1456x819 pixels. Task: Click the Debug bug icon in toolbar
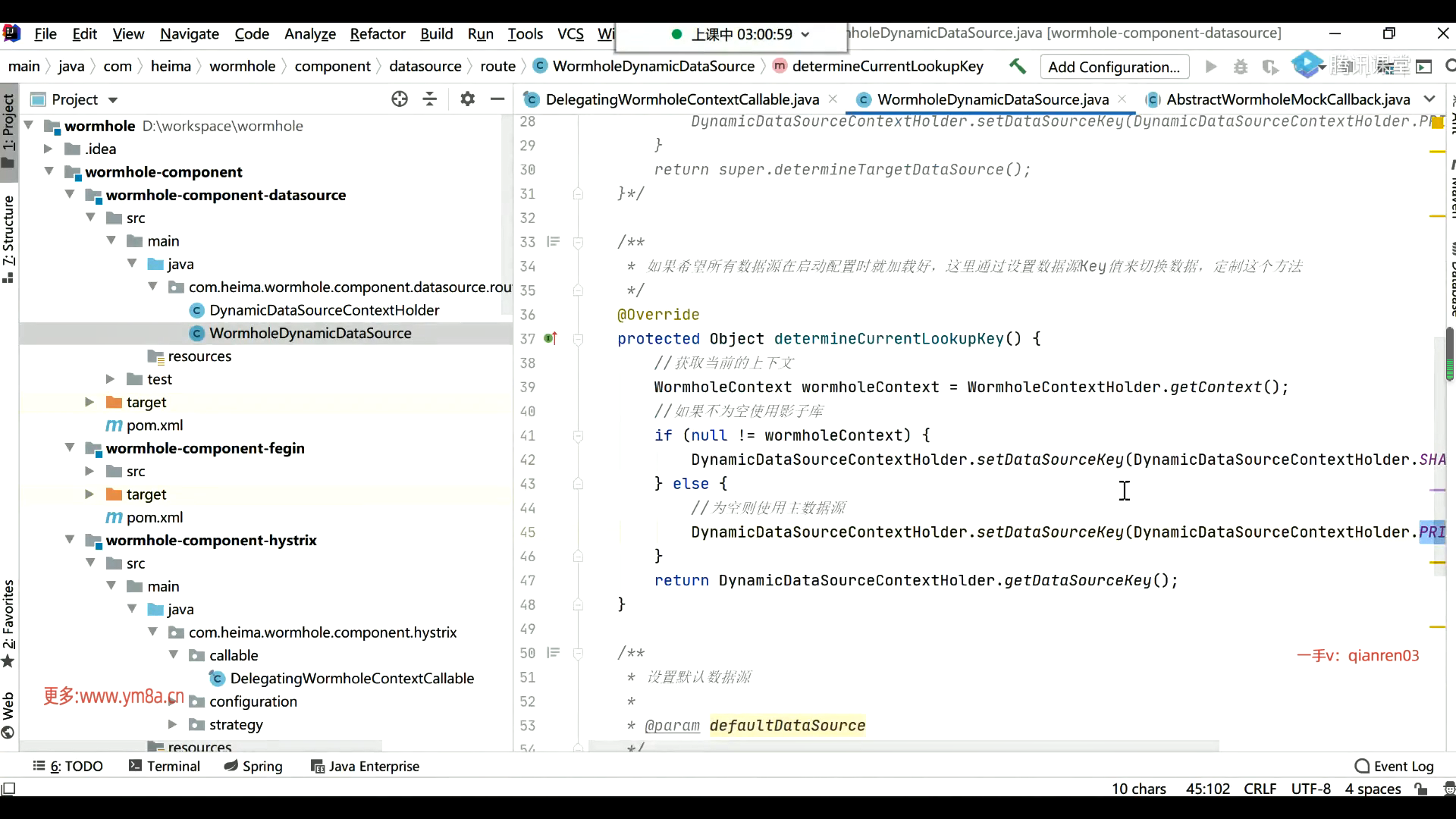(1241, 67)
